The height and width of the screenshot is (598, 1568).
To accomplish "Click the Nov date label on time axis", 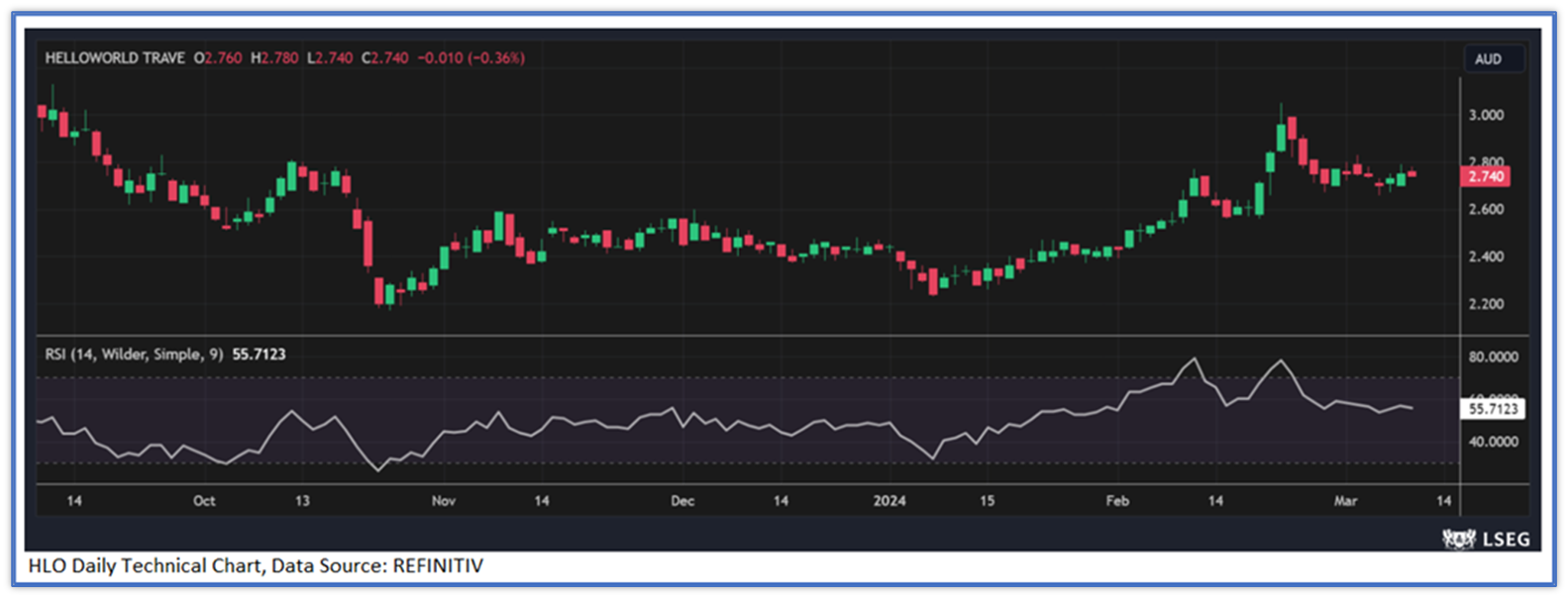I will (444, 501).
